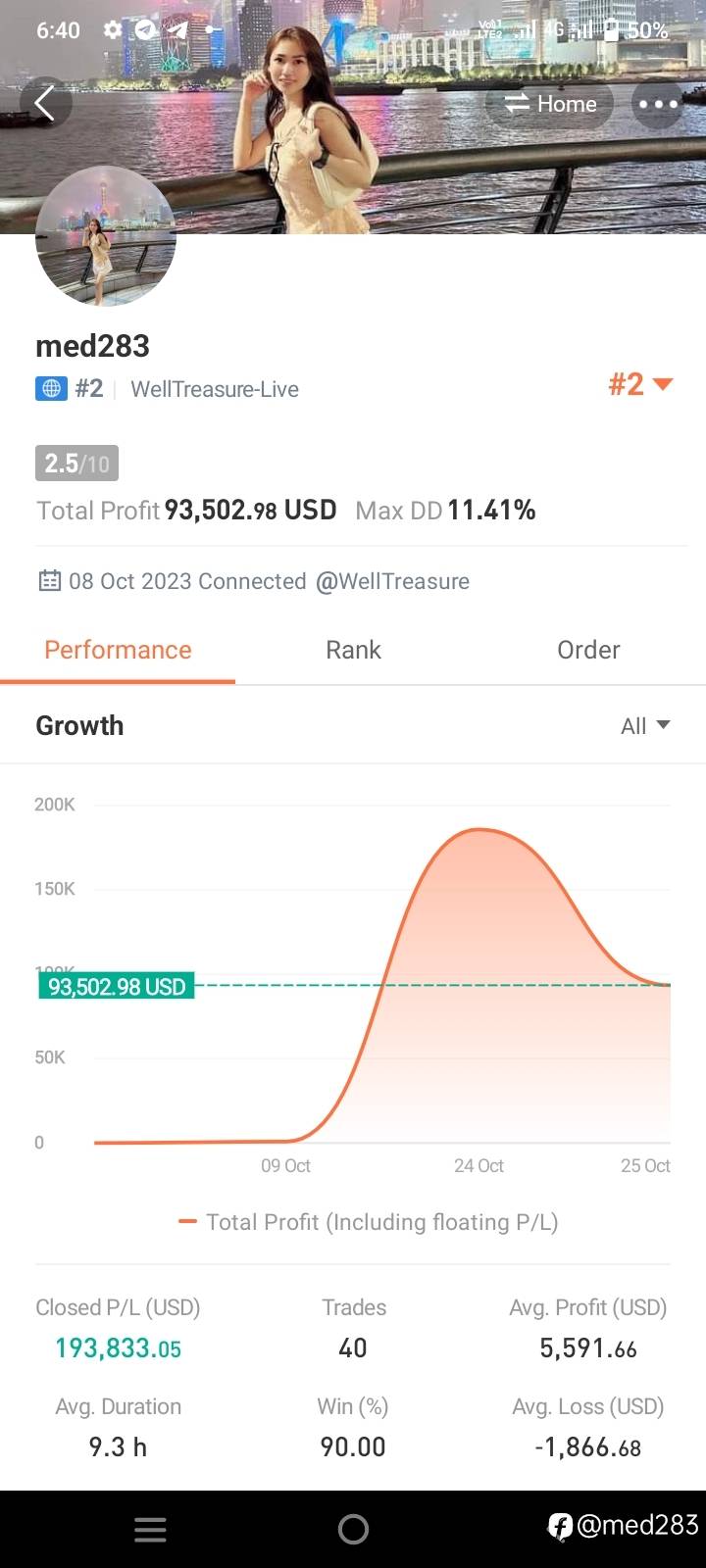Tap the Home switch button
706x1568 pixels.
click(x=550, y=104)
